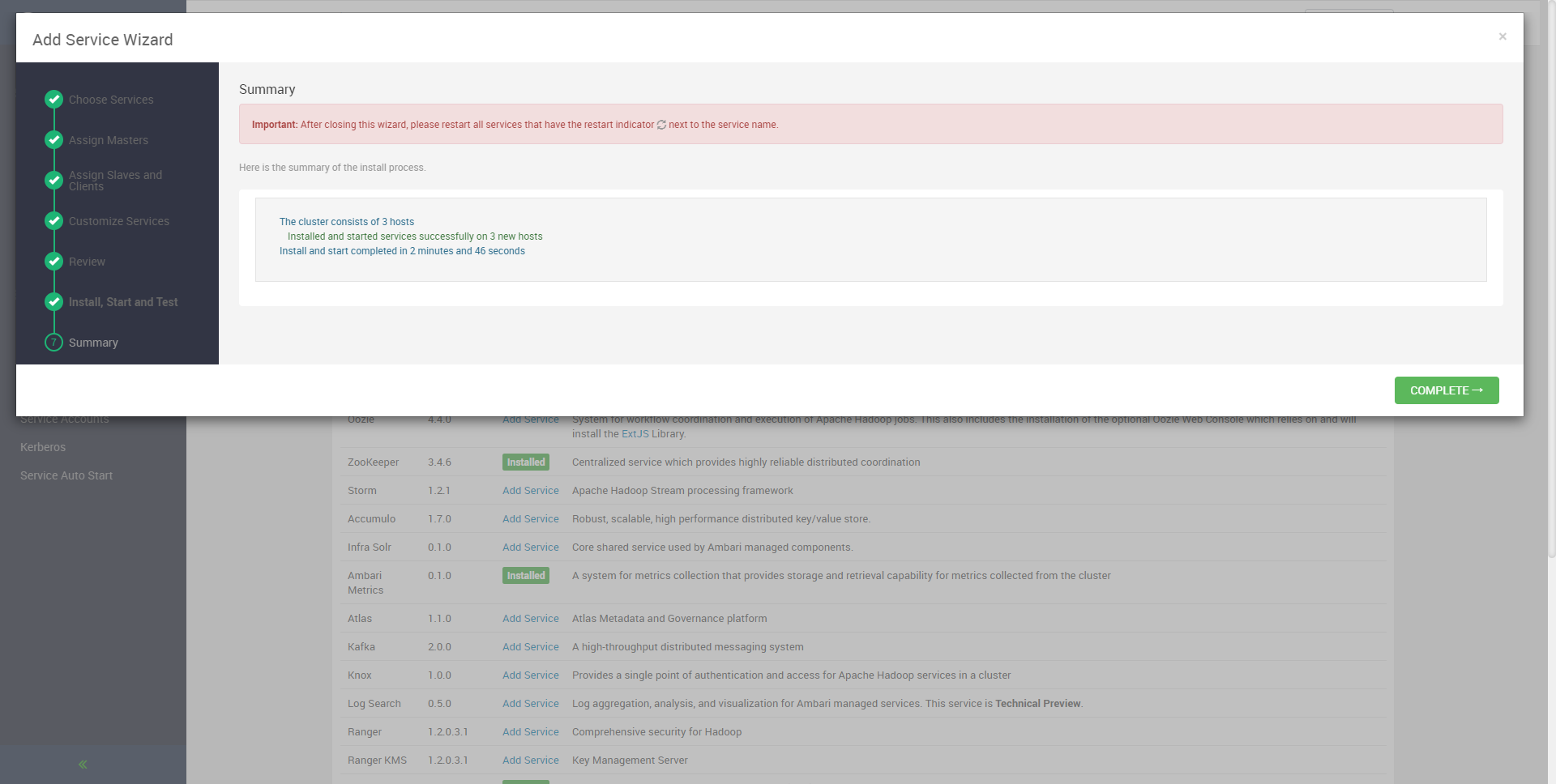Select the Customize Services wizard step
The height and width of the screenshot is (784, 1556).
coord(119,221)
